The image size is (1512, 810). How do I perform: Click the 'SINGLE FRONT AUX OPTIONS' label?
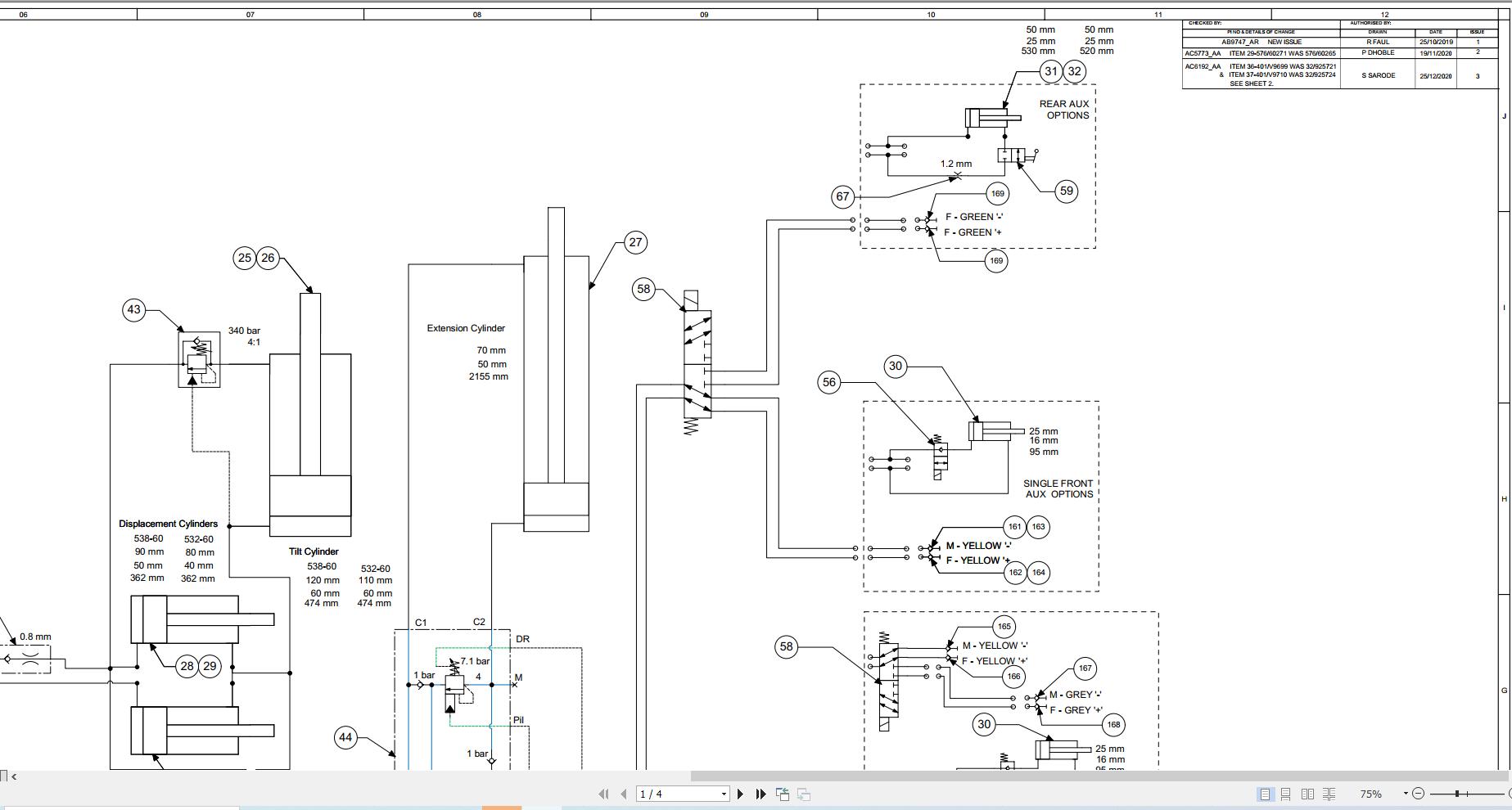(1058, 488)
